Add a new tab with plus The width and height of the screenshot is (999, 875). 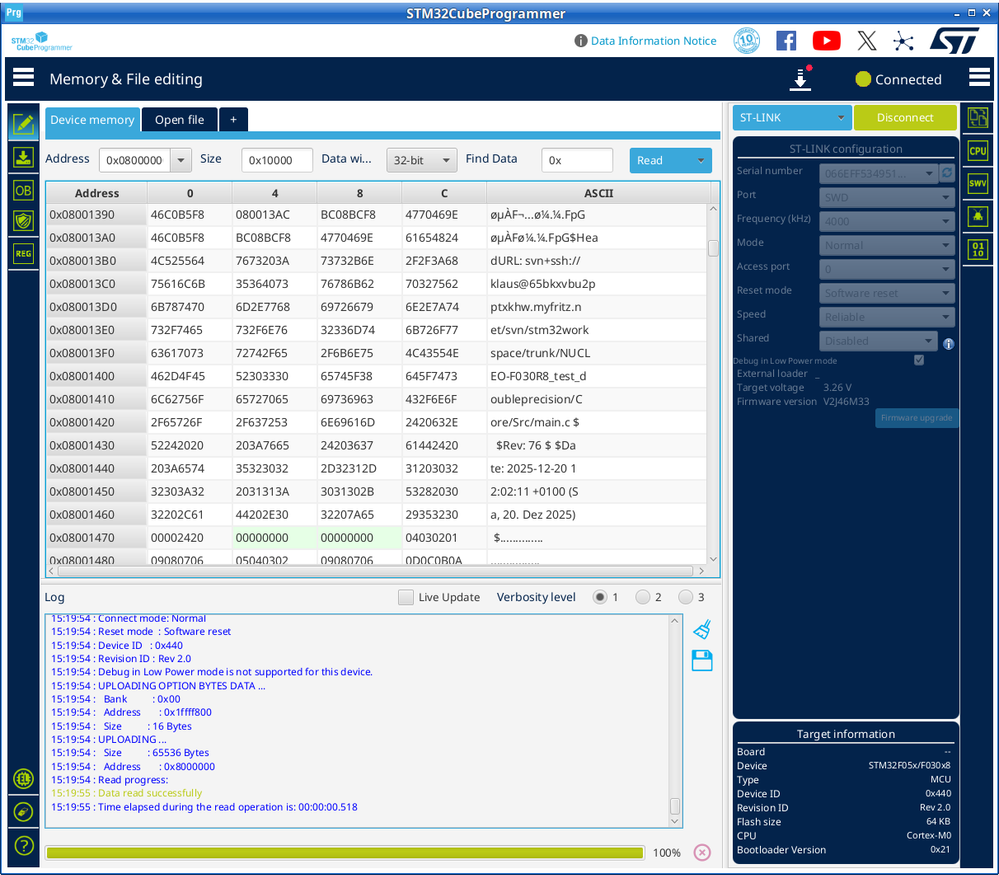[233, 120]
